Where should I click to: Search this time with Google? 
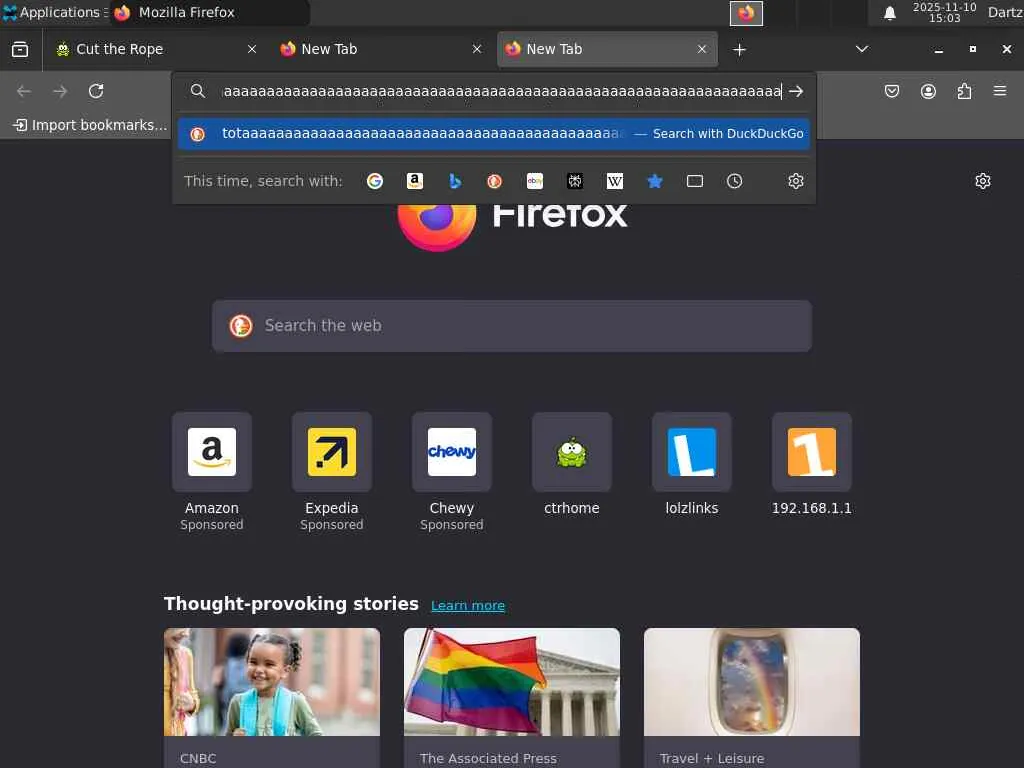[x=375, y=181]
